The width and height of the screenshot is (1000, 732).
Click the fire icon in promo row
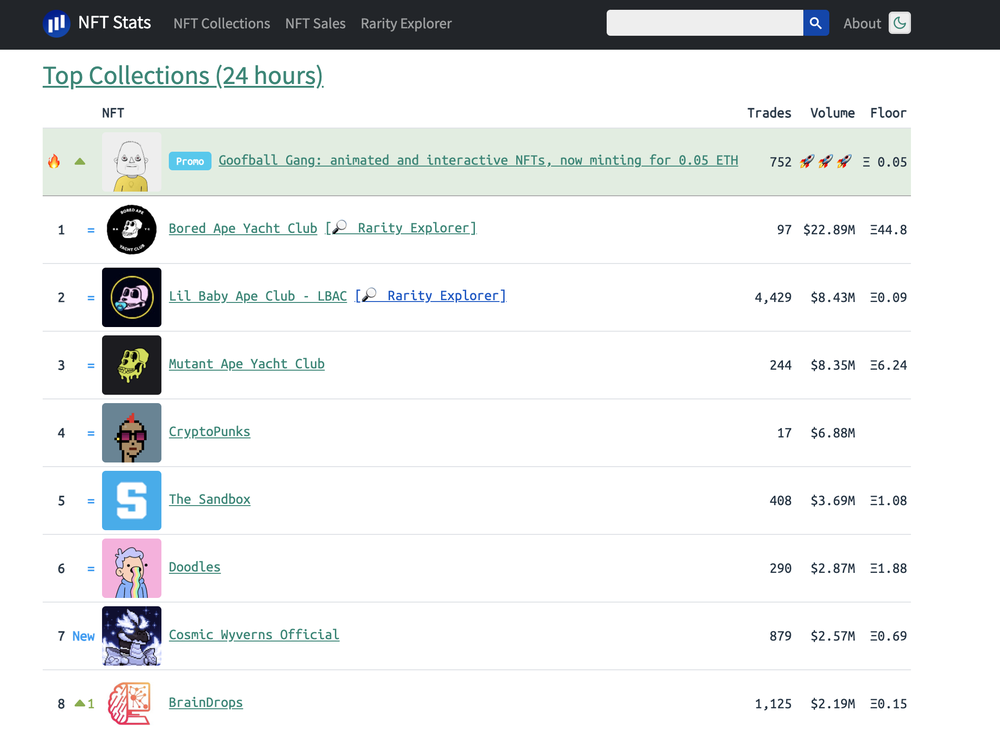click(x=54, y=161)
